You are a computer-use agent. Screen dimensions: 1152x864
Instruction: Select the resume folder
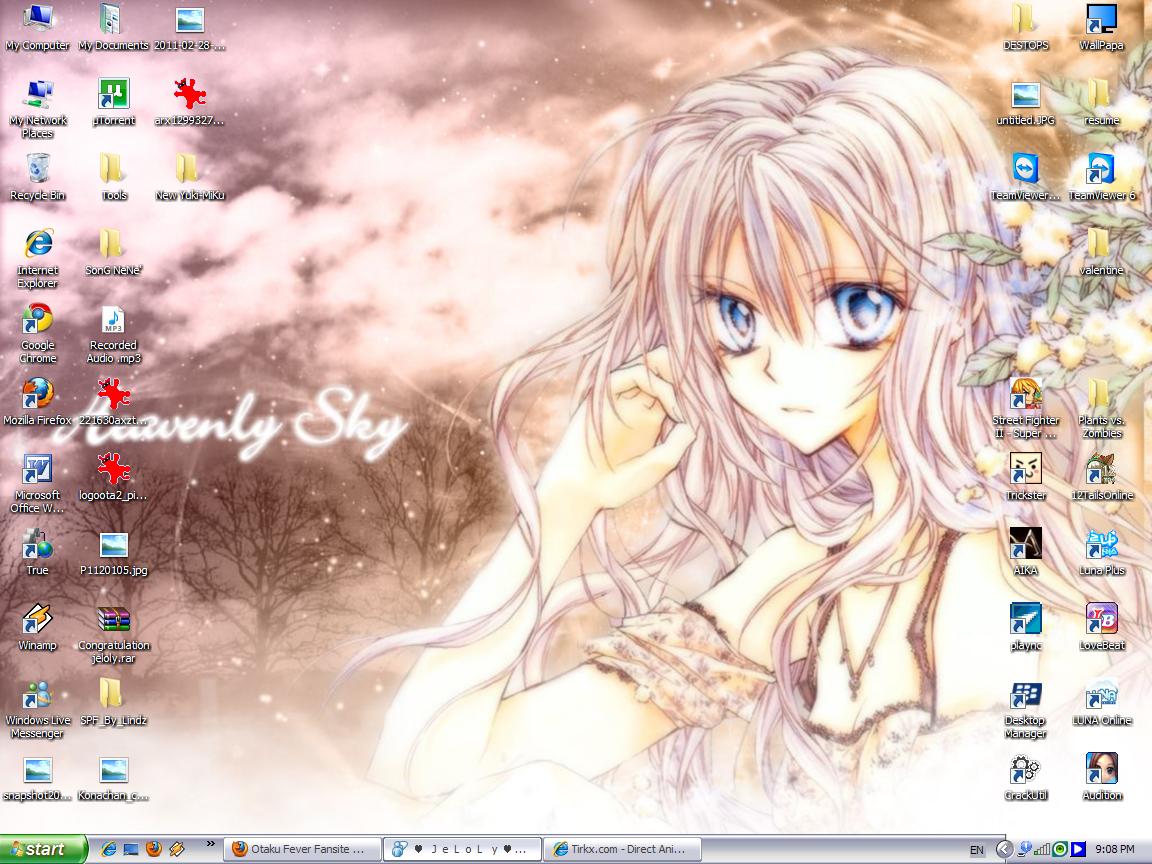(x=1101, y=102)
